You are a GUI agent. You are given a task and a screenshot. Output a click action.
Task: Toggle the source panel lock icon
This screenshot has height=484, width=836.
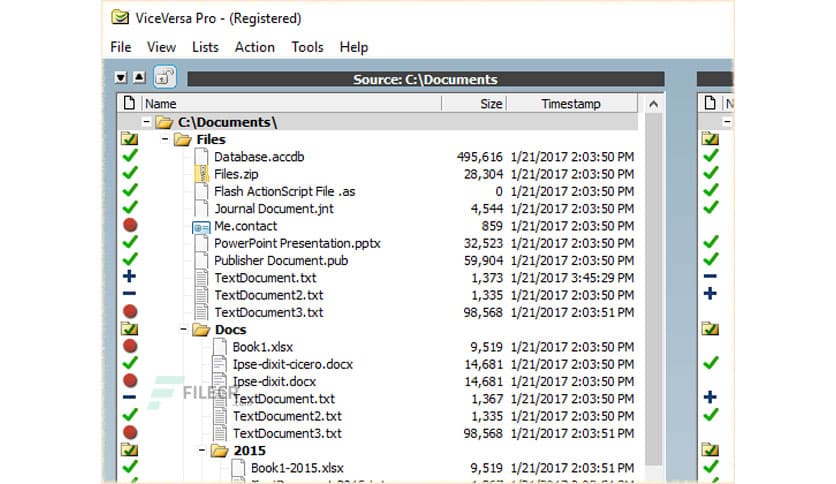click(x=165, y=77)
